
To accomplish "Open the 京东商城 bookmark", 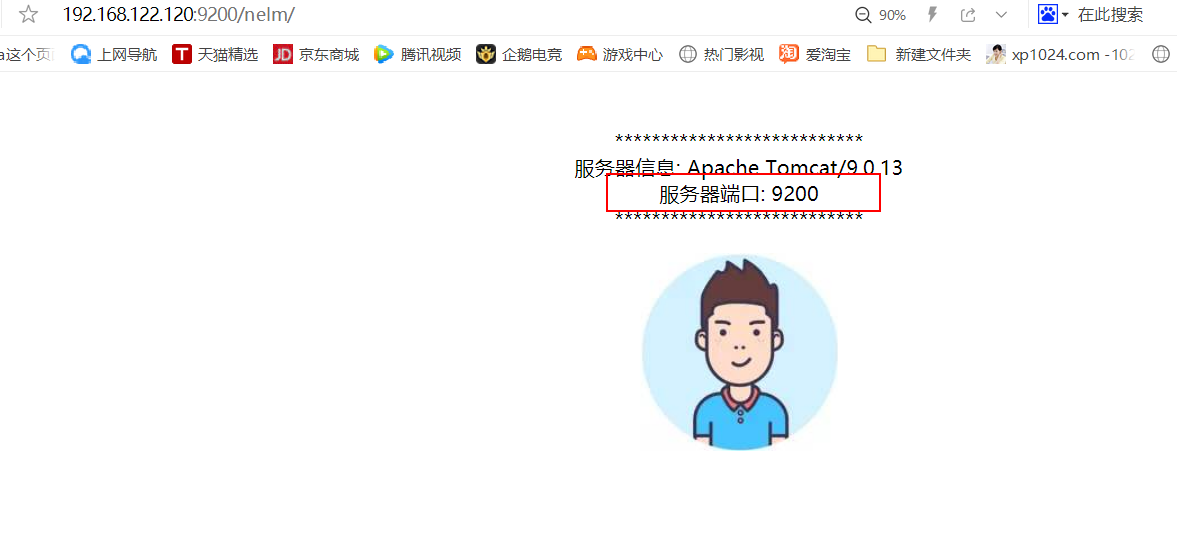I will 316,54.
